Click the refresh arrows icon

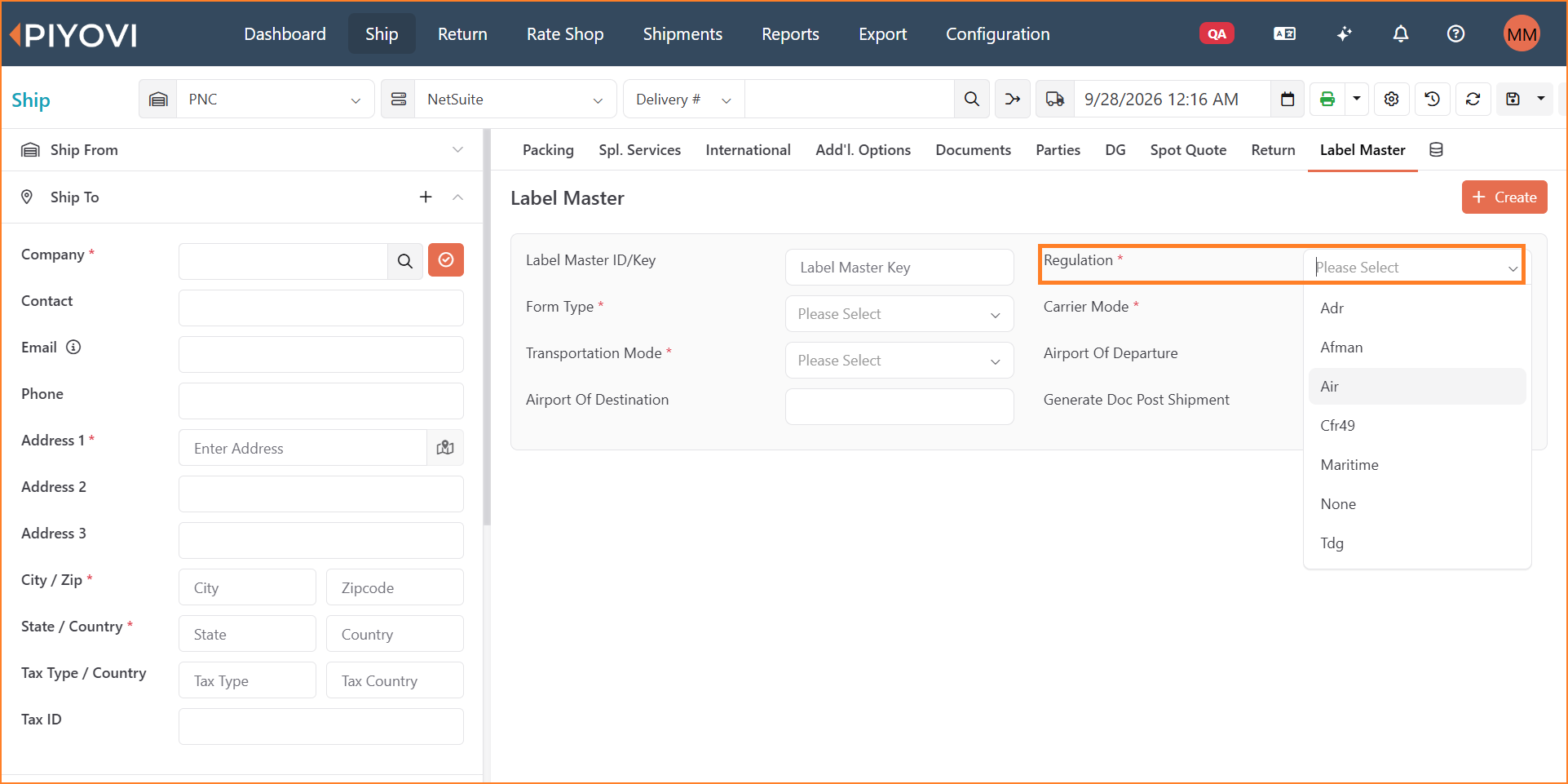coord(1473,100)
